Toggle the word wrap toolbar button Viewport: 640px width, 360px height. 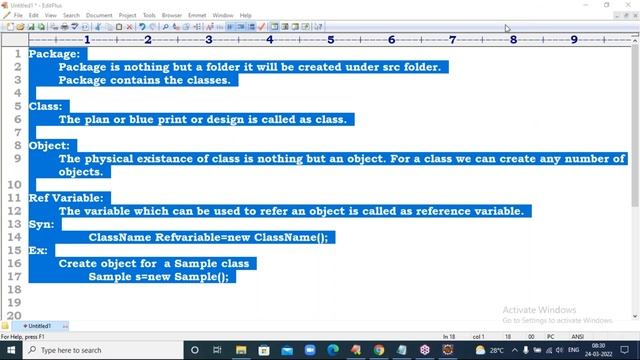tap(231, 27)
